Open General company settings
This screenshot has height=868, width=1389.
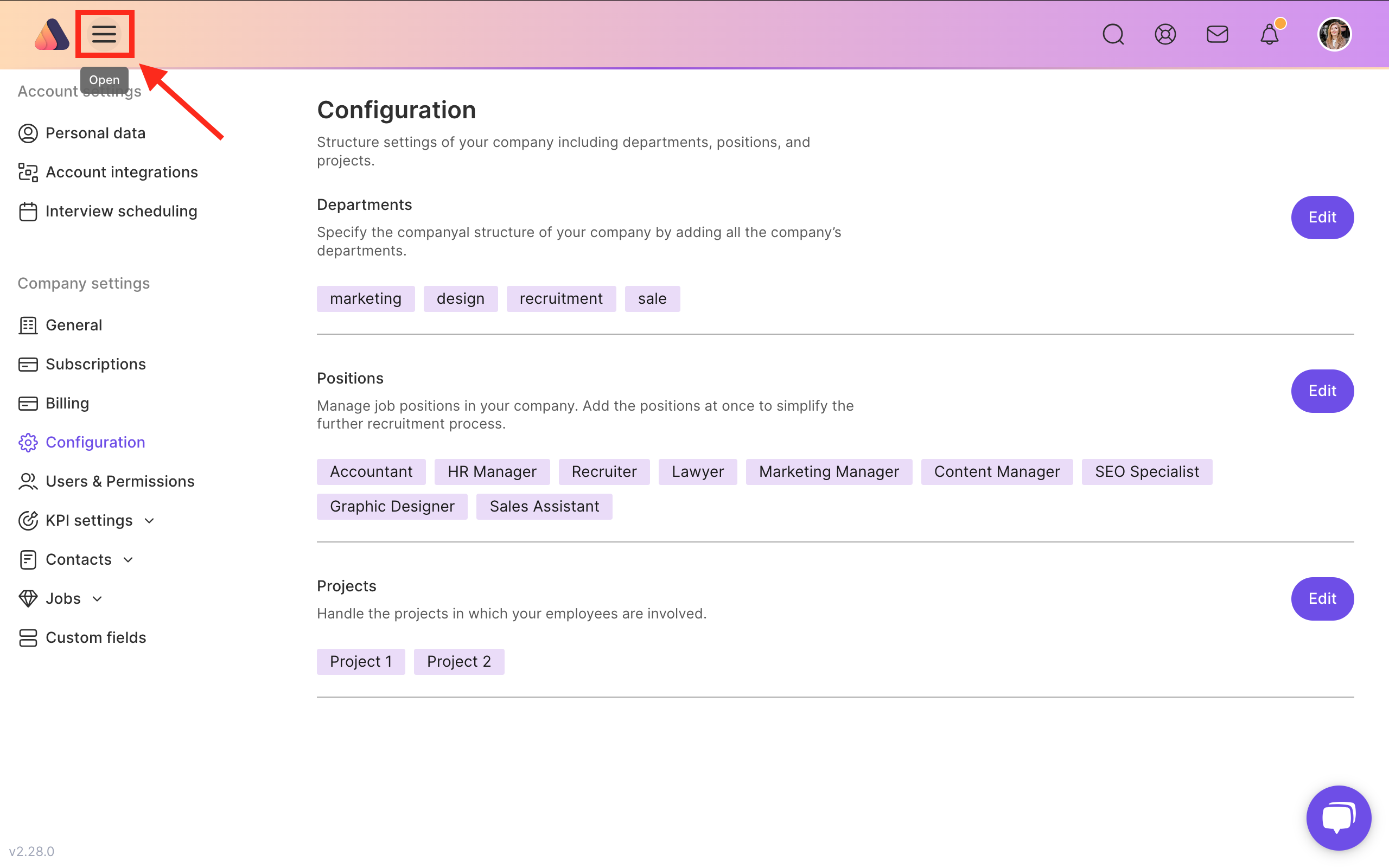coord(73,325)
